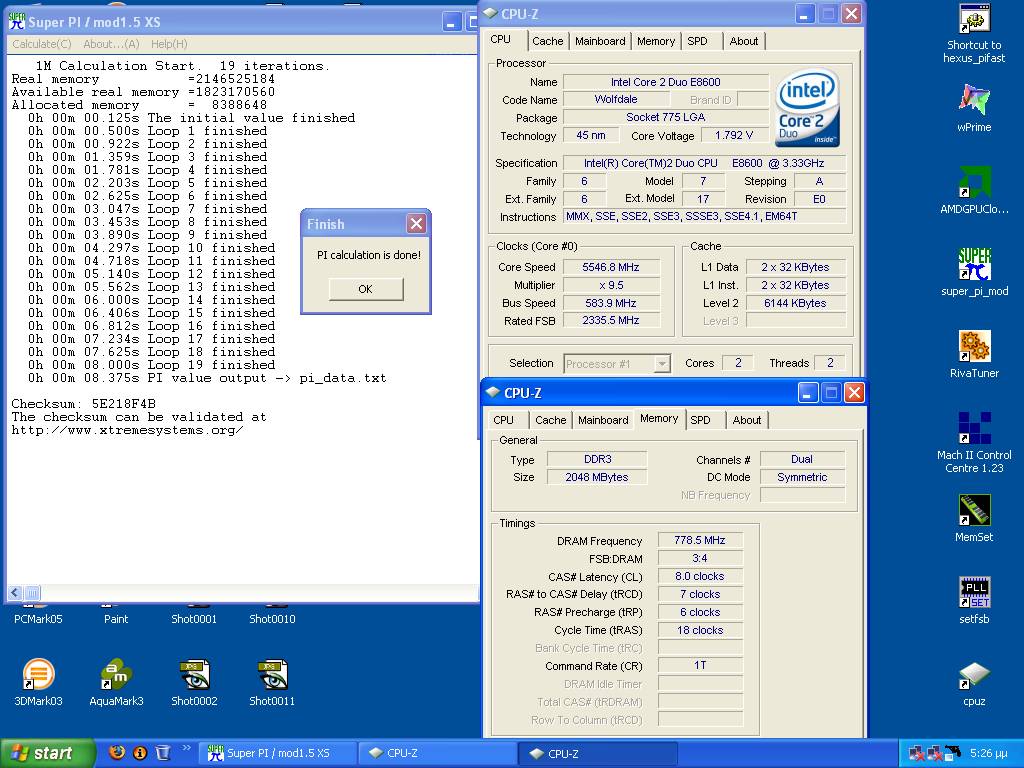The height and width of the screenshot is (768, 1024).
Task: Click the pistol-shaped system tray icon
Action: (952, 752)
